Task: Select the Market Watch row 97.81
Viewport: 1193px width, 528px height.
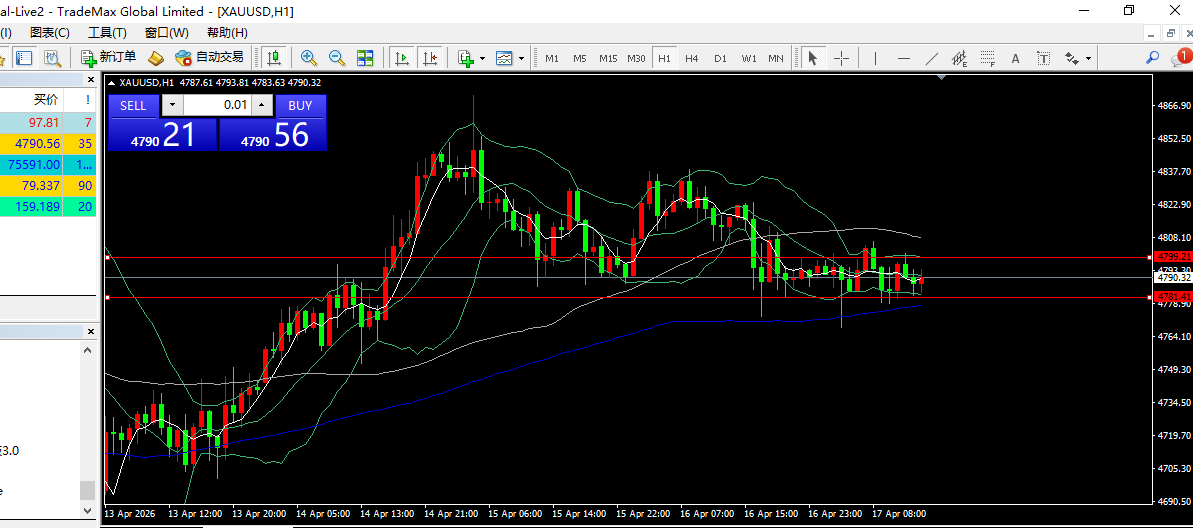Action: tap(48, 122)
